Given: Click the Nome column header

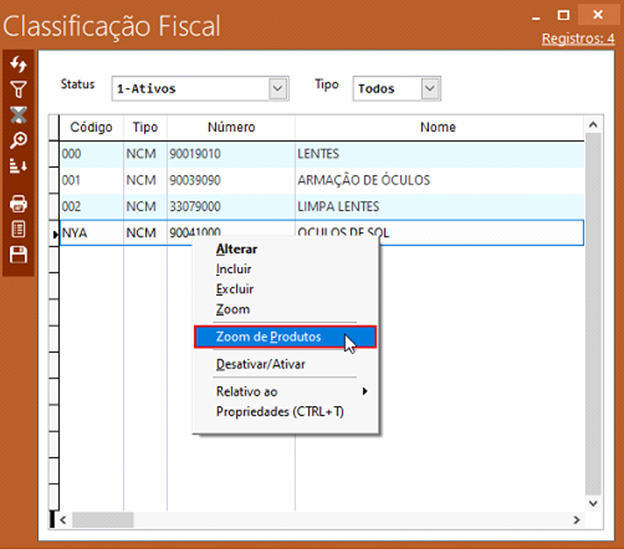Looking at the screenshot, I should pos(438,128).
